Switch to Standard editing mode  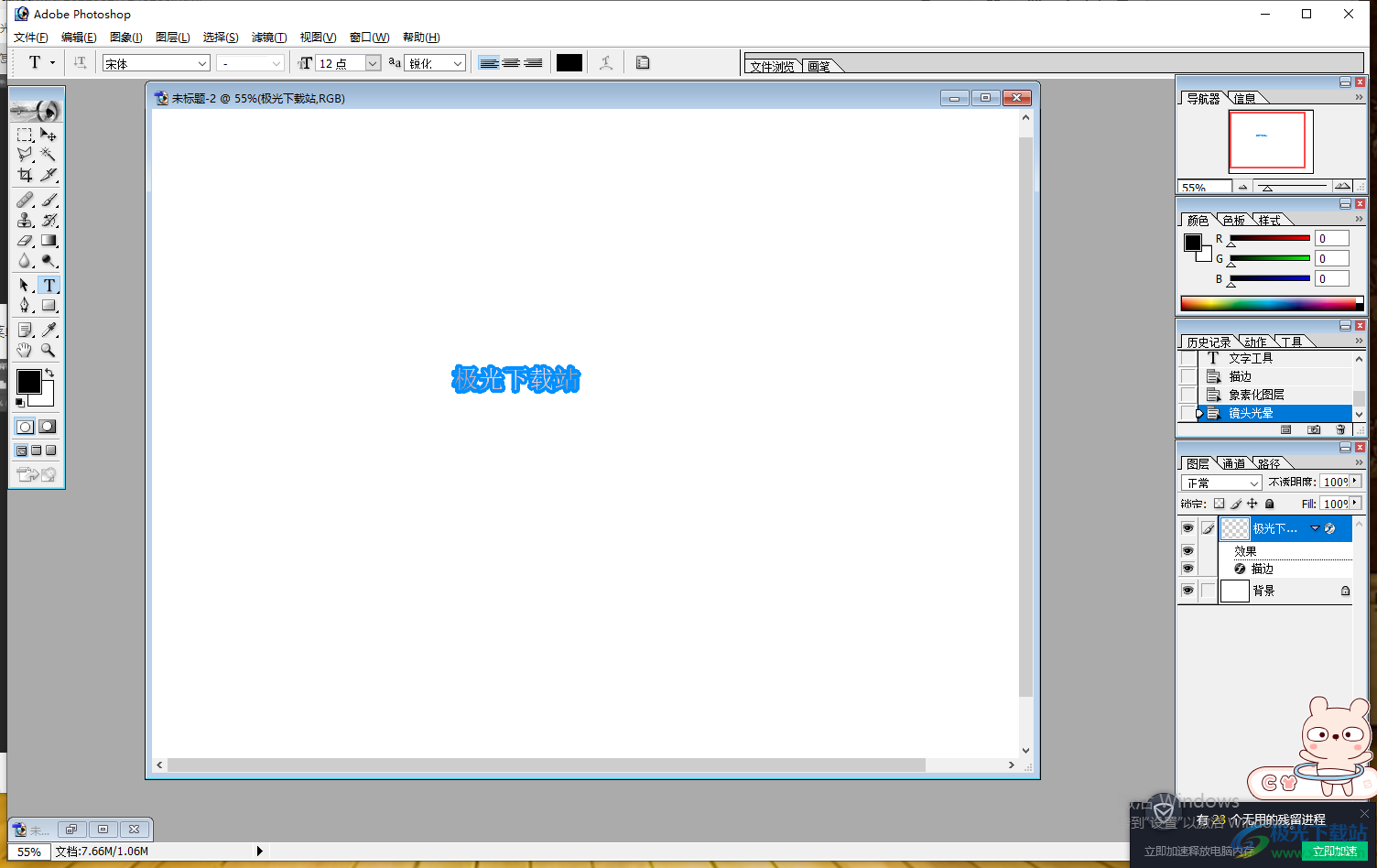coord(26,427)
